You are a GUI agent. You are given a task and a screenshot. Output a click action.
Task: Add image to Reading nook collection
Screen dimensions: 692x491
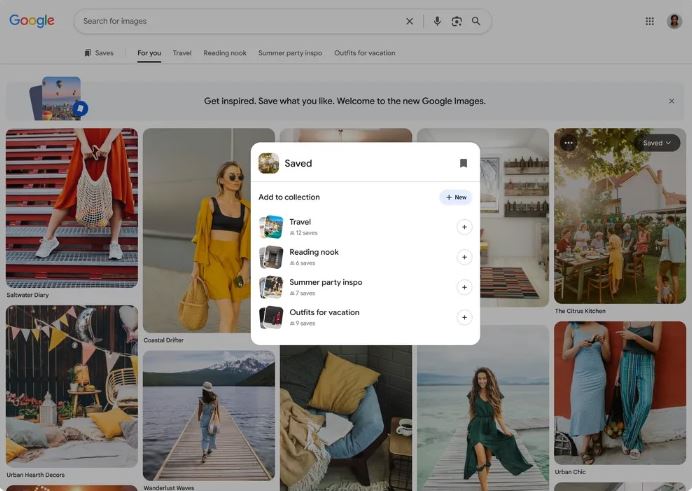(x=464, y=257)
